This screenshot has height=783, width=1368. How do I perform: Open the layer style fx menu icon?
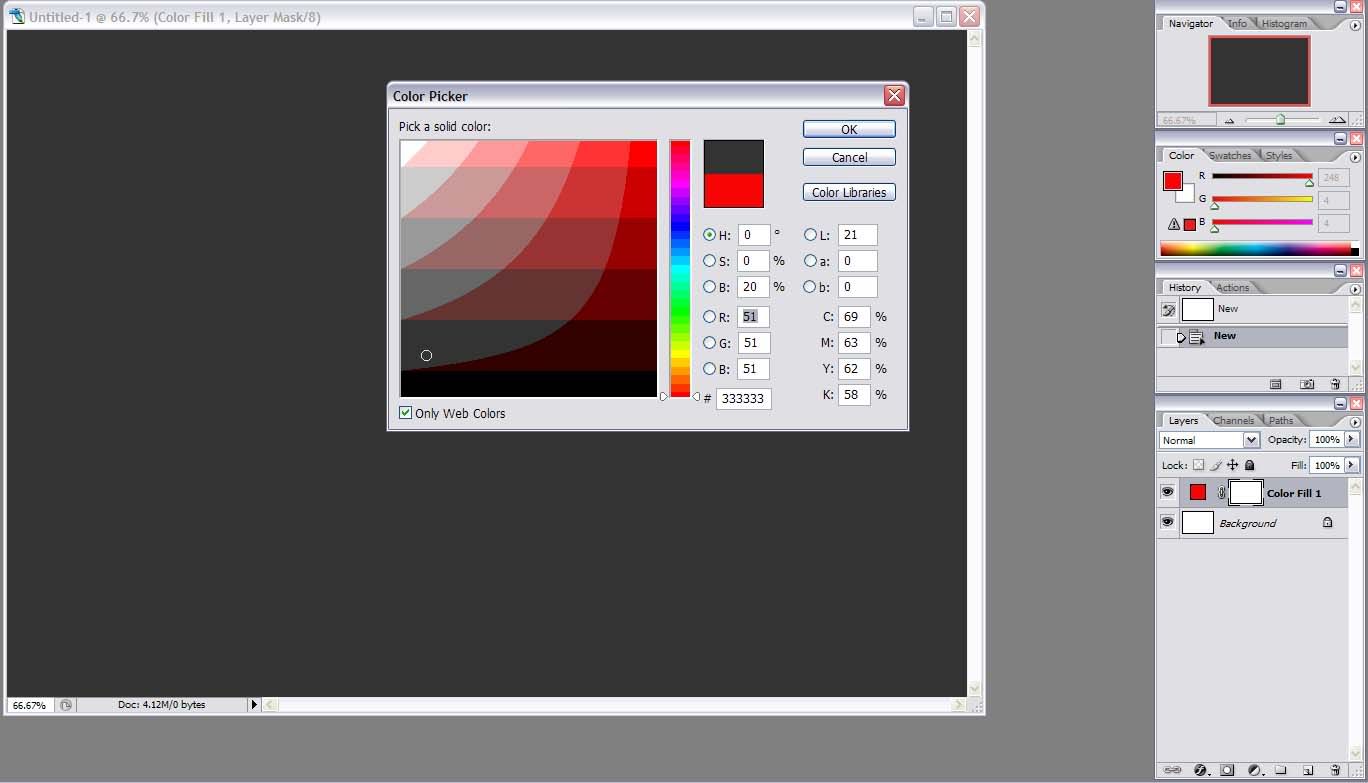coord(1200,770)
